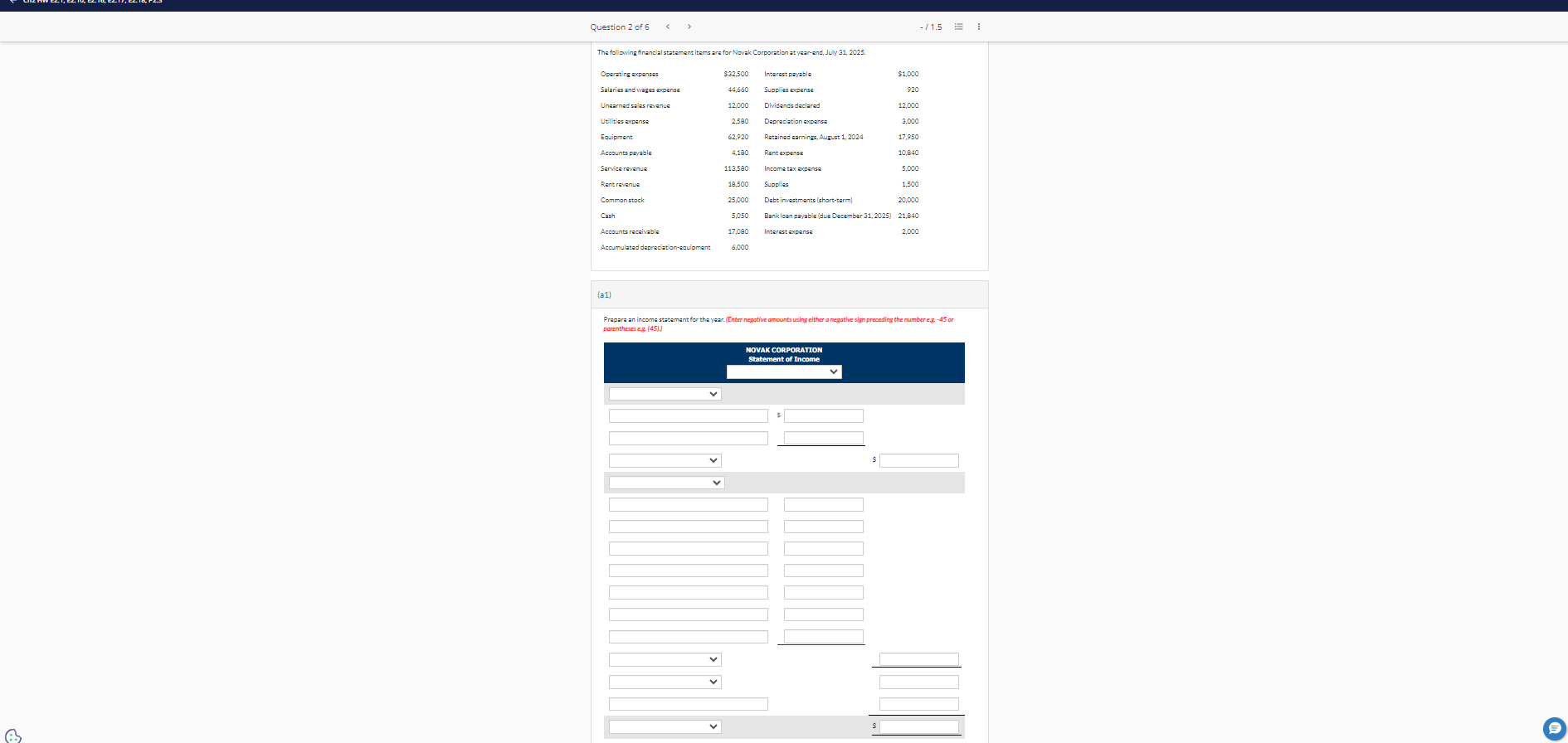The height and width of the screenshot is (743, 1568).
Task: Click the 'Cash' item
Action: pyautogui.click(x=608, y=216)
